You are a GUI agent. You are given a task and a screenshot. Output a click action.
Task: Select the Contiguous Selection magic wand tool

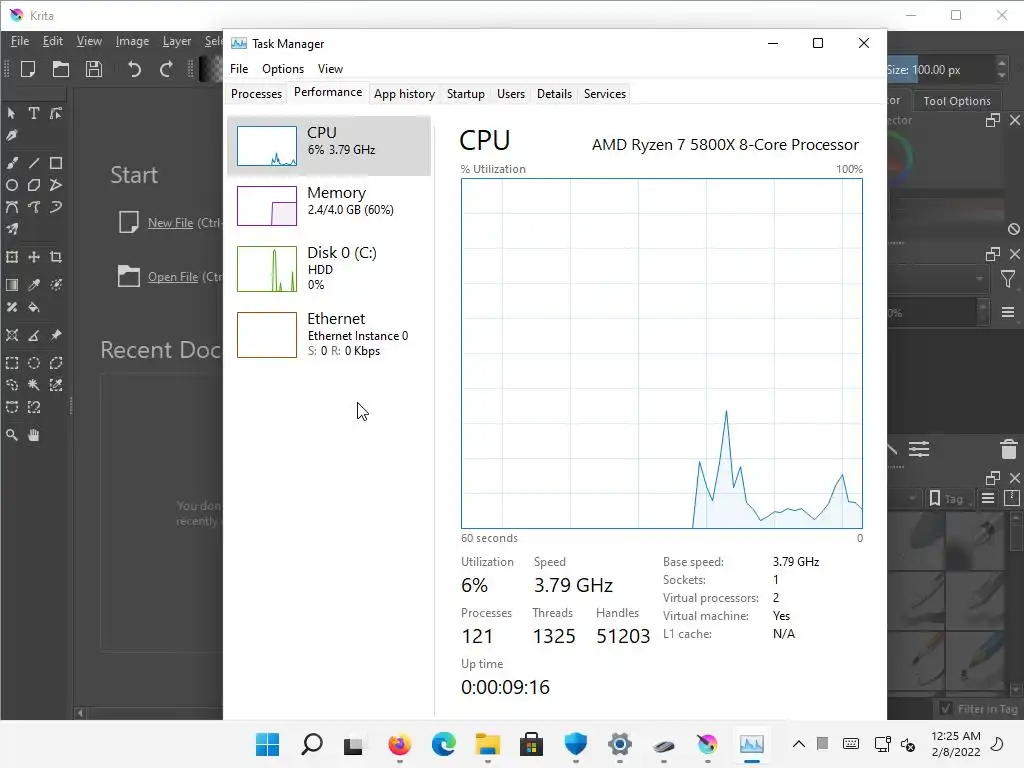(33, 385)
